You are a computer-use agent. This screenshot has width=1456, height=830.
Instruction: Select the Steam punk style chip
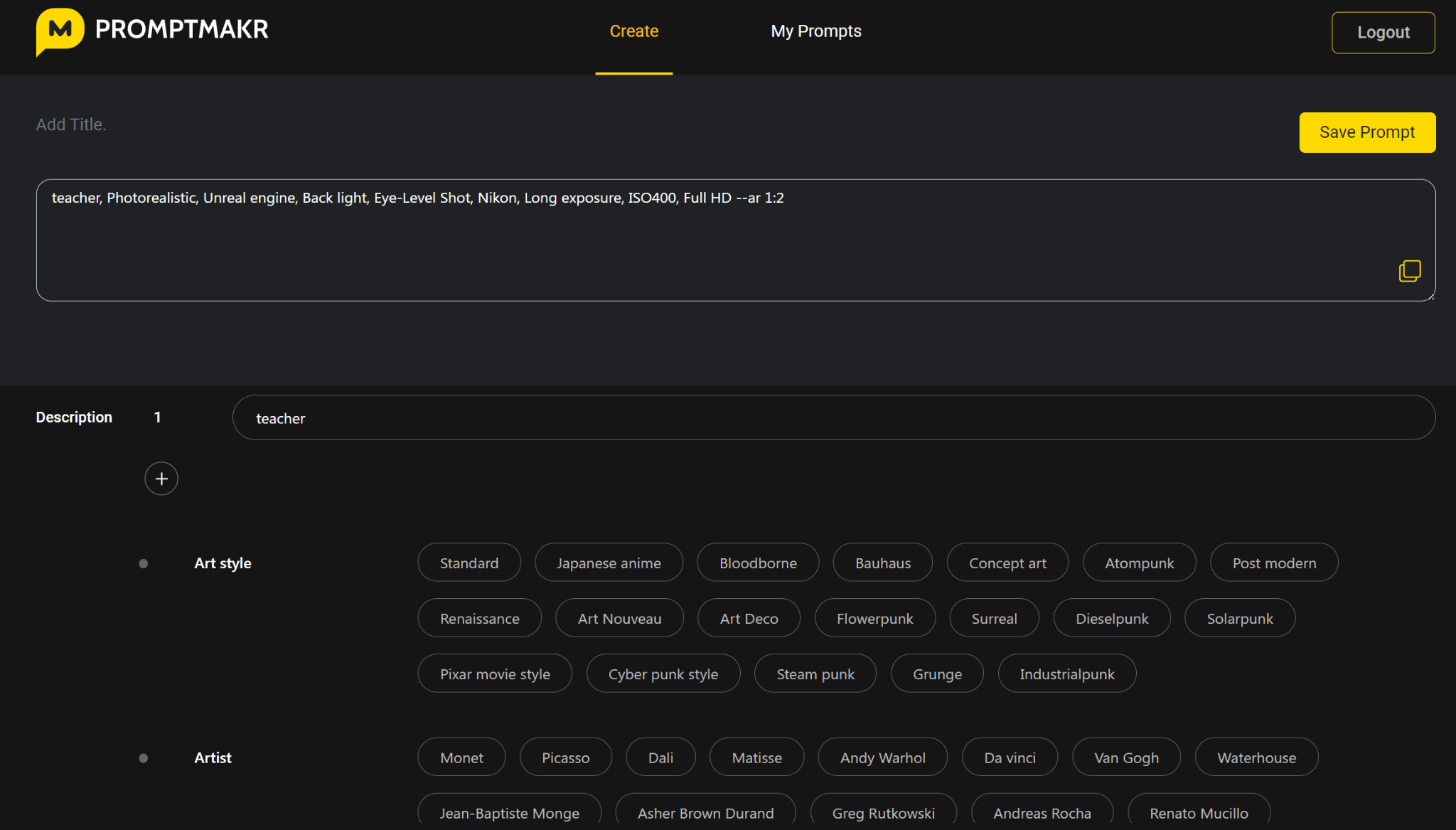click(815, 674)
